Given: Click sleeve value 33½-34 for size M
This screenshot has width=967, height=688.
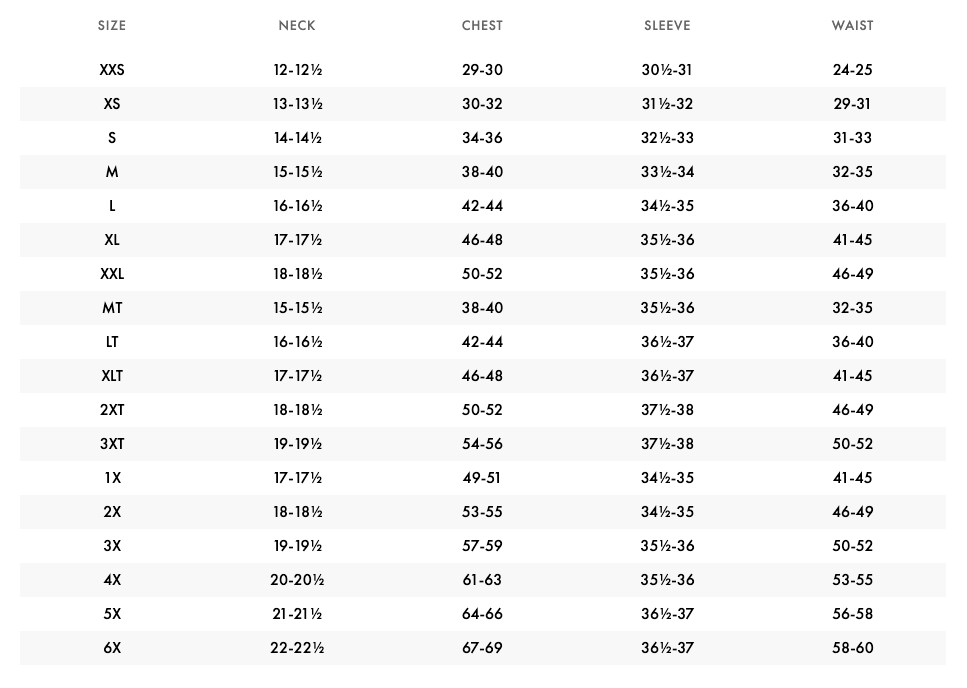Looking at the screenshot, I should (x=667, y=172).
